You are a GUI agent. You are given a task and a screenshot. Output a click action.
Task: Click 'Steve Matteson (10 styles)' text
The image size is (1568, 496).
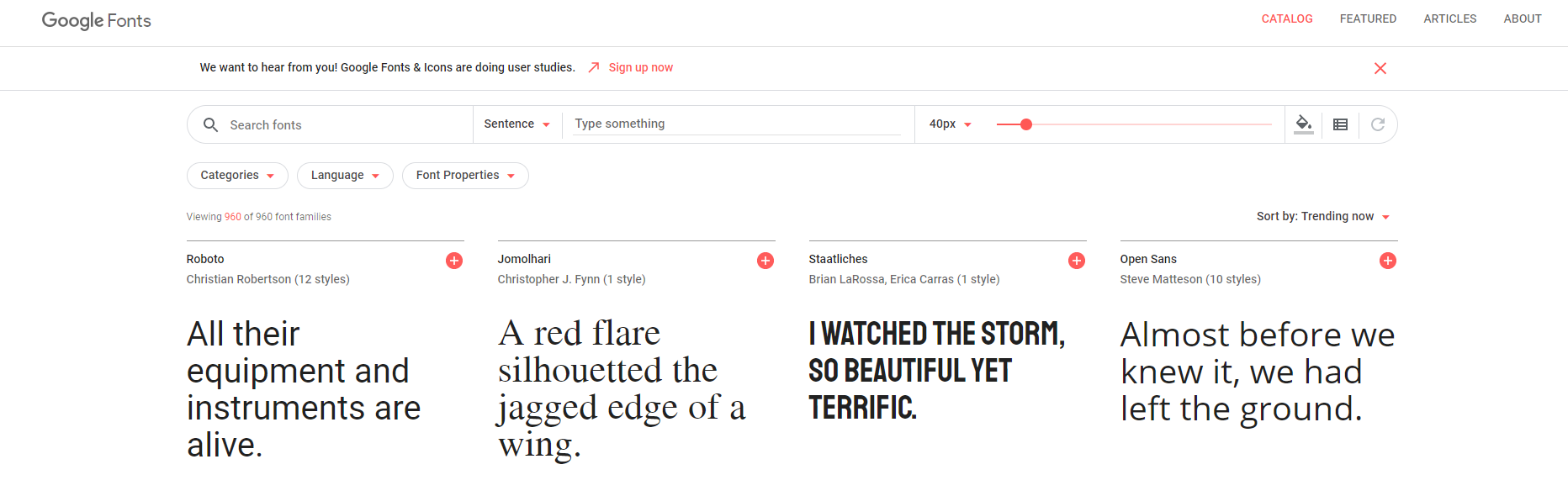pos(1190,279)
